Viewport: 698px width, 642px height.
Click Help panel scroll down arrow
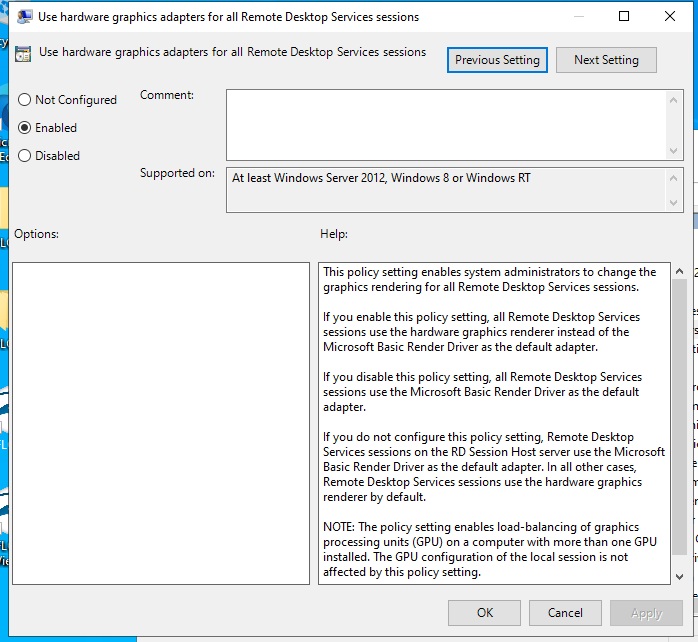coord(679,577)
